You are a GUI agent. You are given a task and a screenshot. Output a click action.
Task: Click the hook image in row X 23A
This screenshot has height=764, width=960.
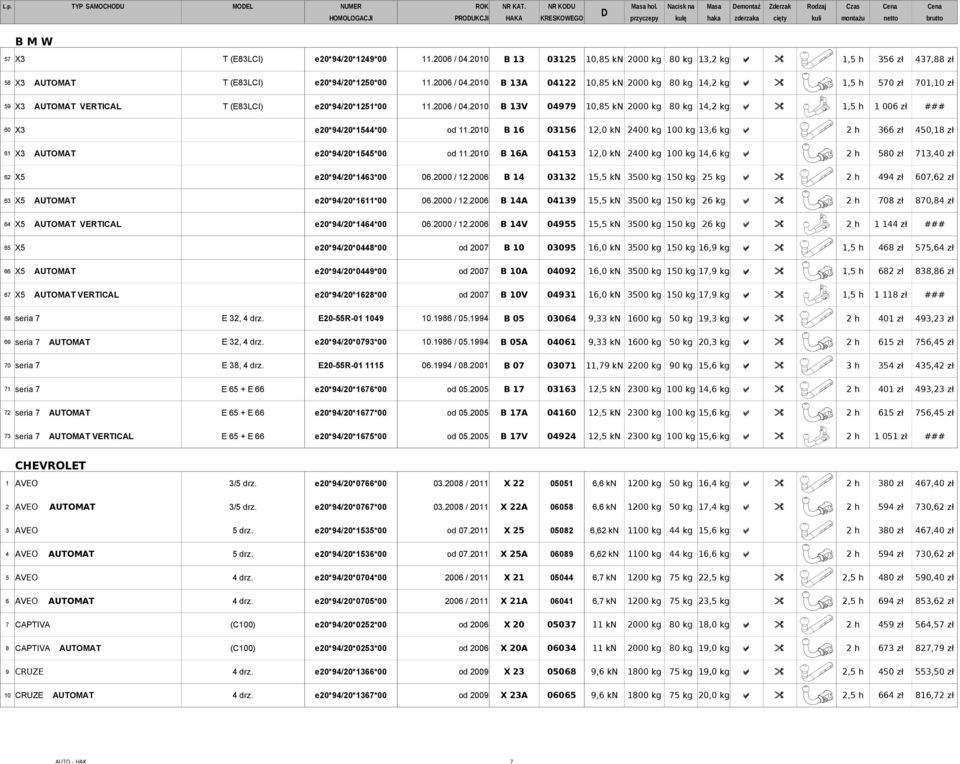(x=816, y=695)
